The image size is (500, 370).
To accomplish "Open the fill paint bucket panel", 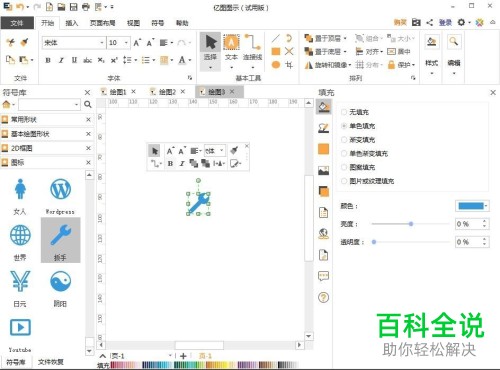I will [x=324, y=107].
